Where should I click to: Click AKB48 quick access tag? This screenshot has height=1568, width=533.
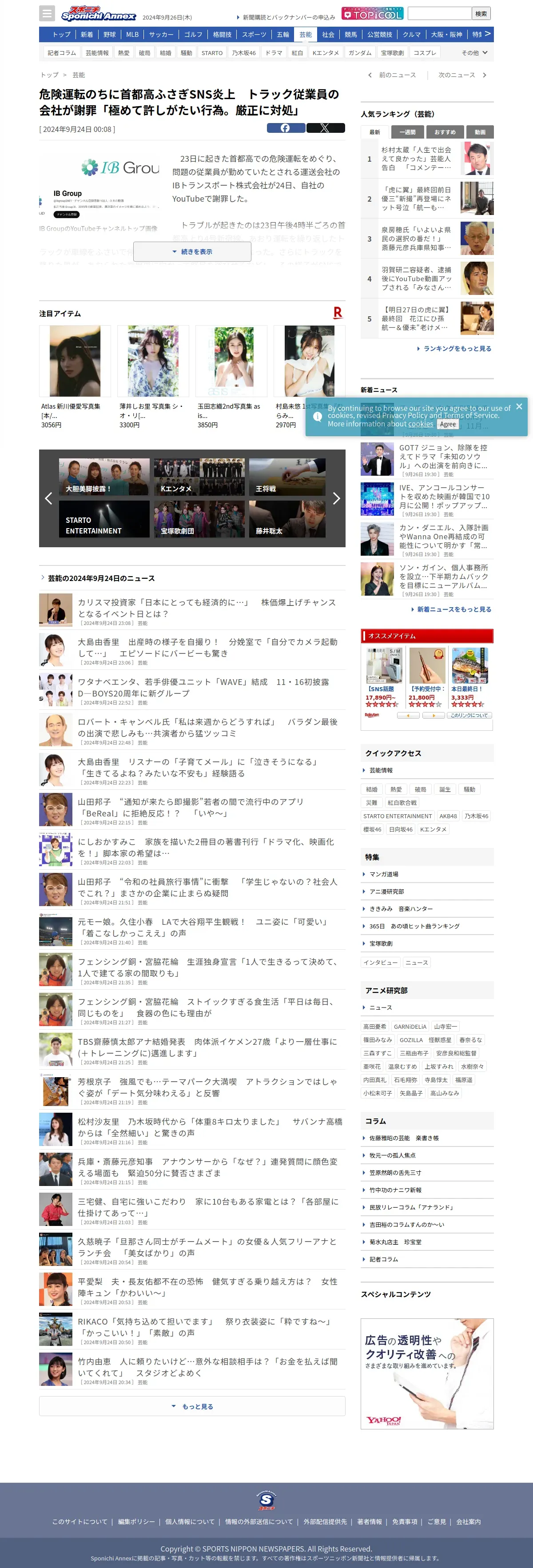pyautogui.click(x=449, y=816)
